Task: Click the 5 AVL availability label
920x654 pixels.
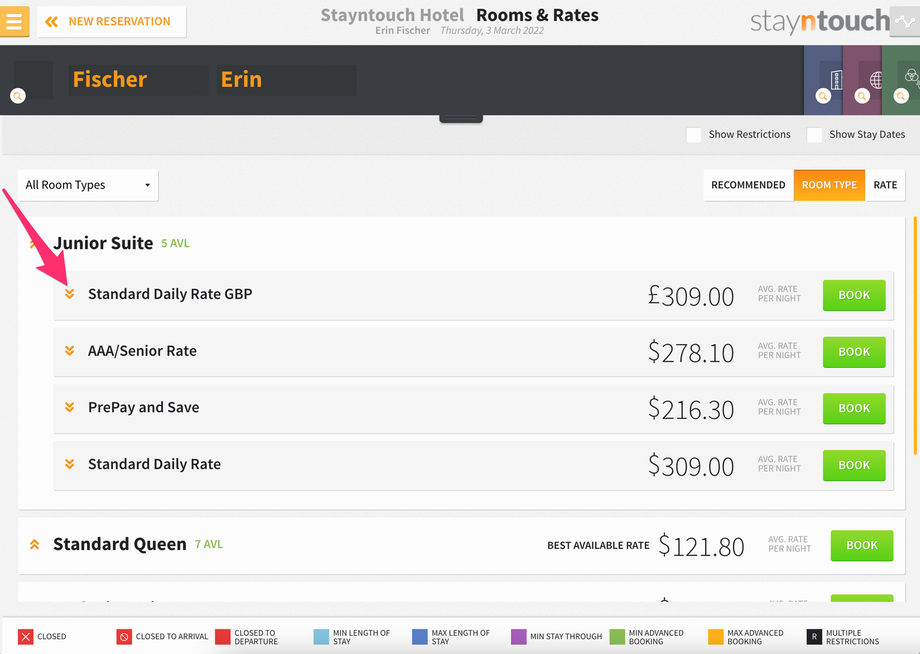Action: [x=175, y=243]
